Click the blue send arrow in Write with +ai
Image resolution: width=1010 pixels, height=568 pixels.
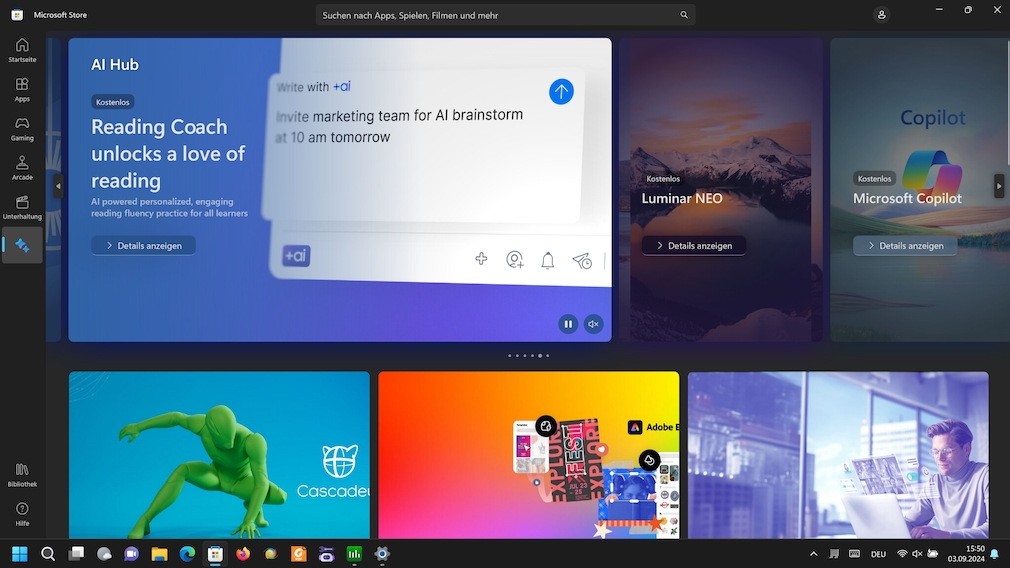(561, 91)
